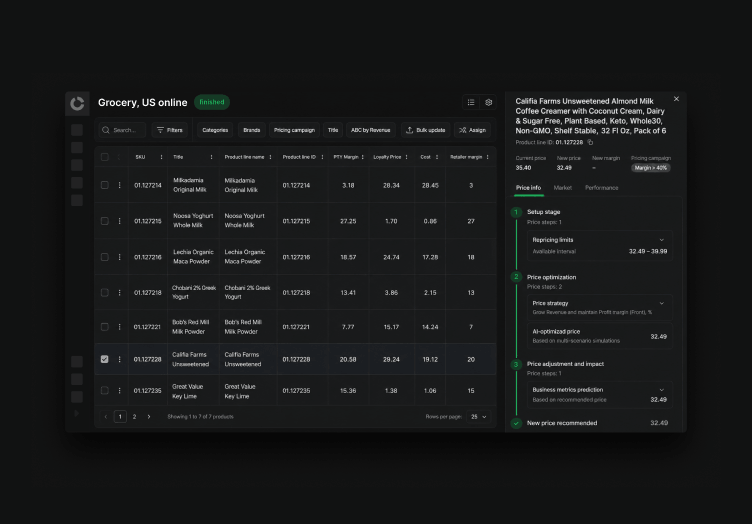752x524 pixels.
Task: Switch to the Performance tab
Action: point(601,188)
